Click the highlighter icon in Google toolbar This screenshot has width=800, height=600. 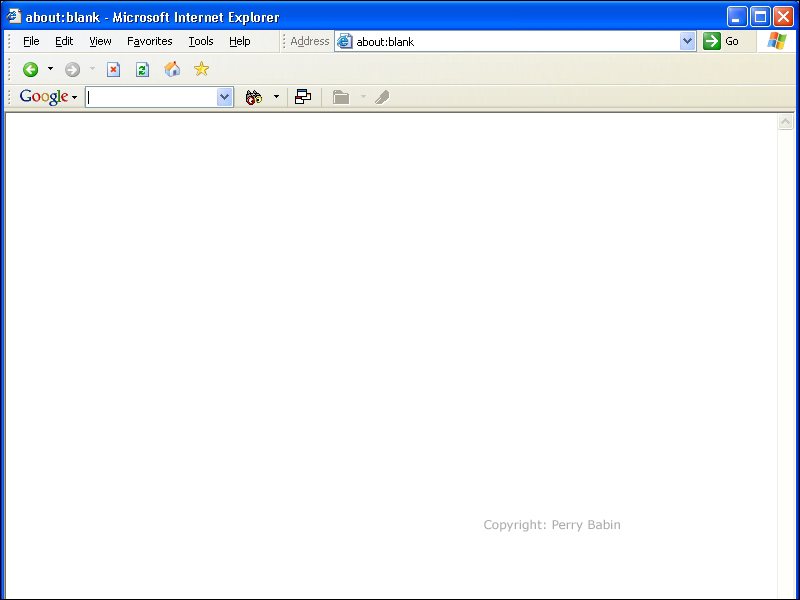[382, 97]
